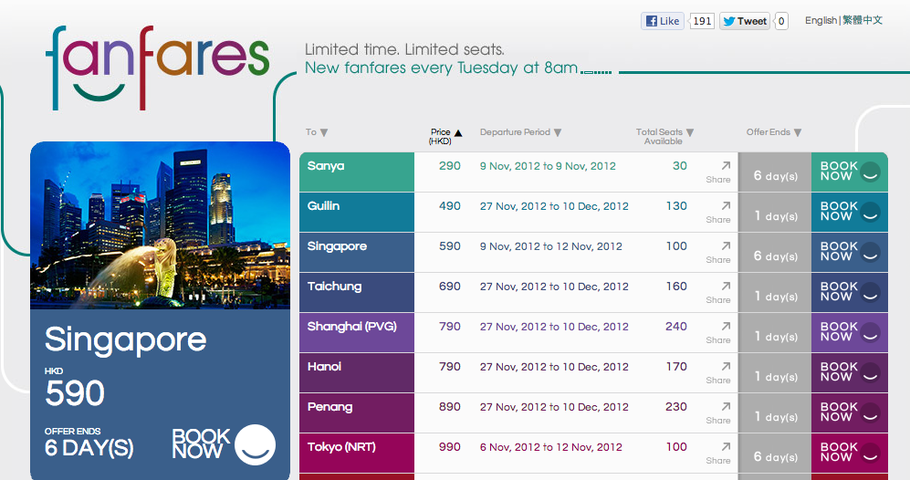Click Book Now smiley on Singapore card

coord(255,445)
